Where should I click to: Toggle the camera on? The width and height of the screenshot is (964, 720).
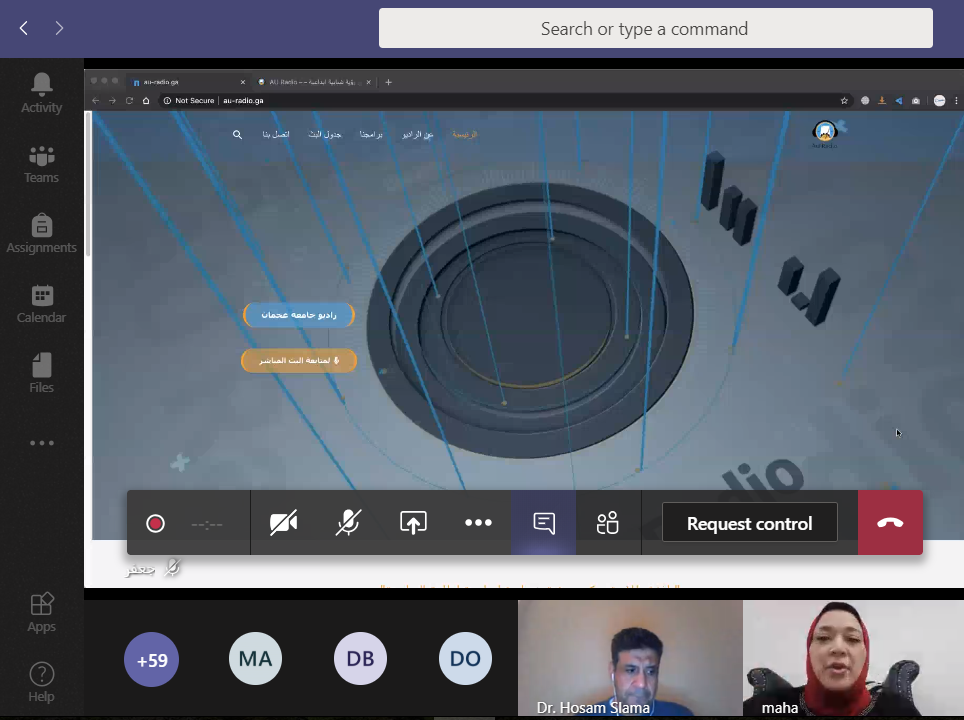click(284, 523)
